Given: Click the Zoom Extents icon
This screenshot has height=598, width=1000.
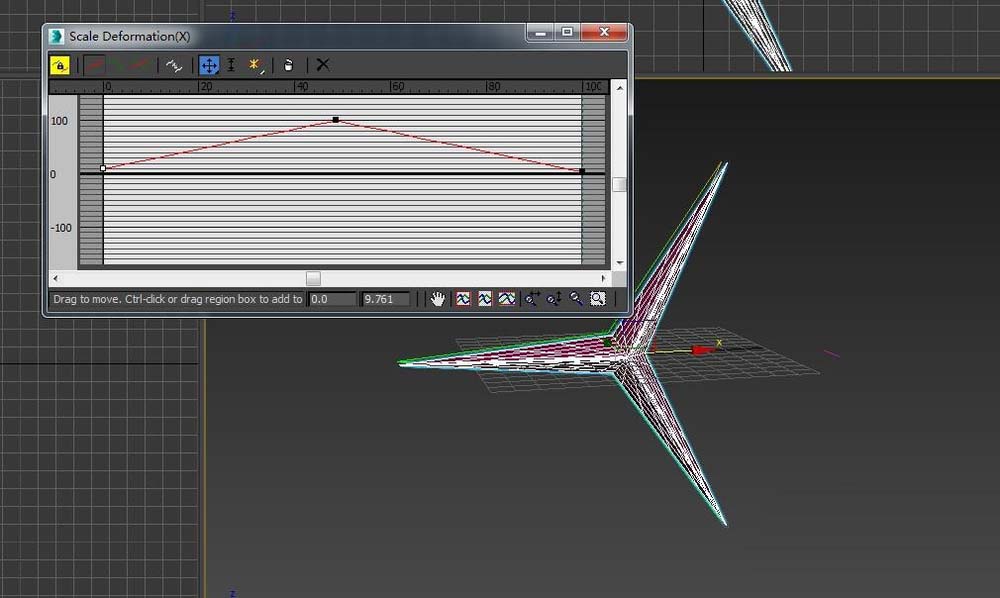Looking at the screenshot, I should coord(463,299).
